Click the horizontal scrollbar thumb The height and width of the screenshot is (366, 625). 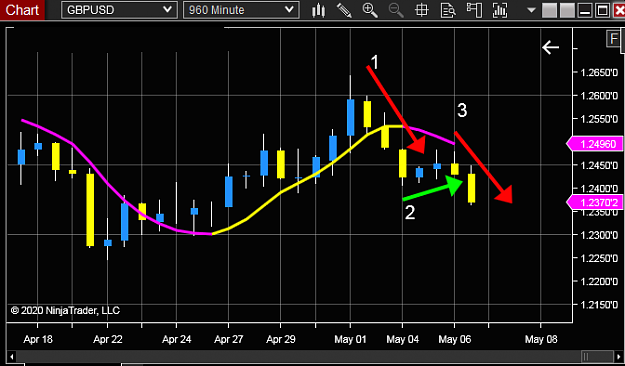point(597,356)
